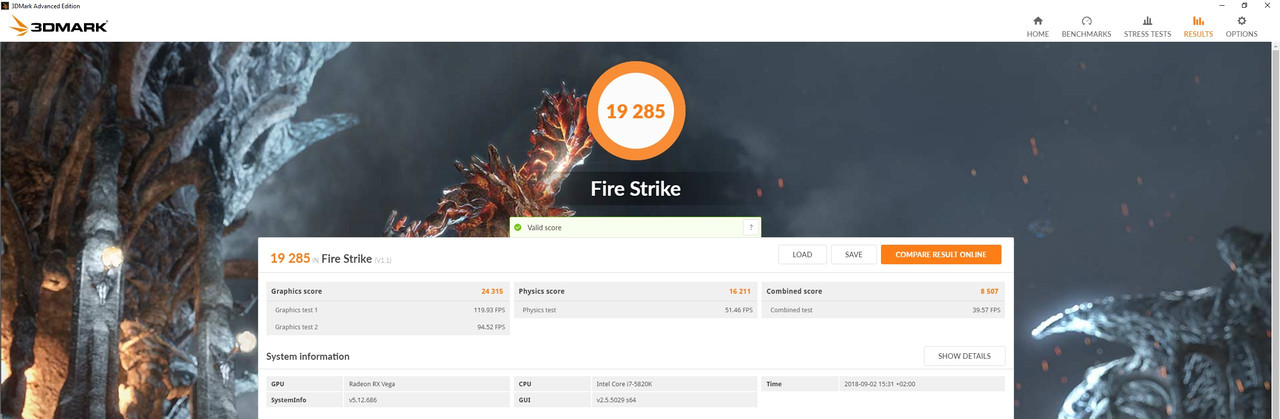Click the Home house icon
Image resolution: width=1280 pixels, height=419 pixels.
pos(1037,20)
